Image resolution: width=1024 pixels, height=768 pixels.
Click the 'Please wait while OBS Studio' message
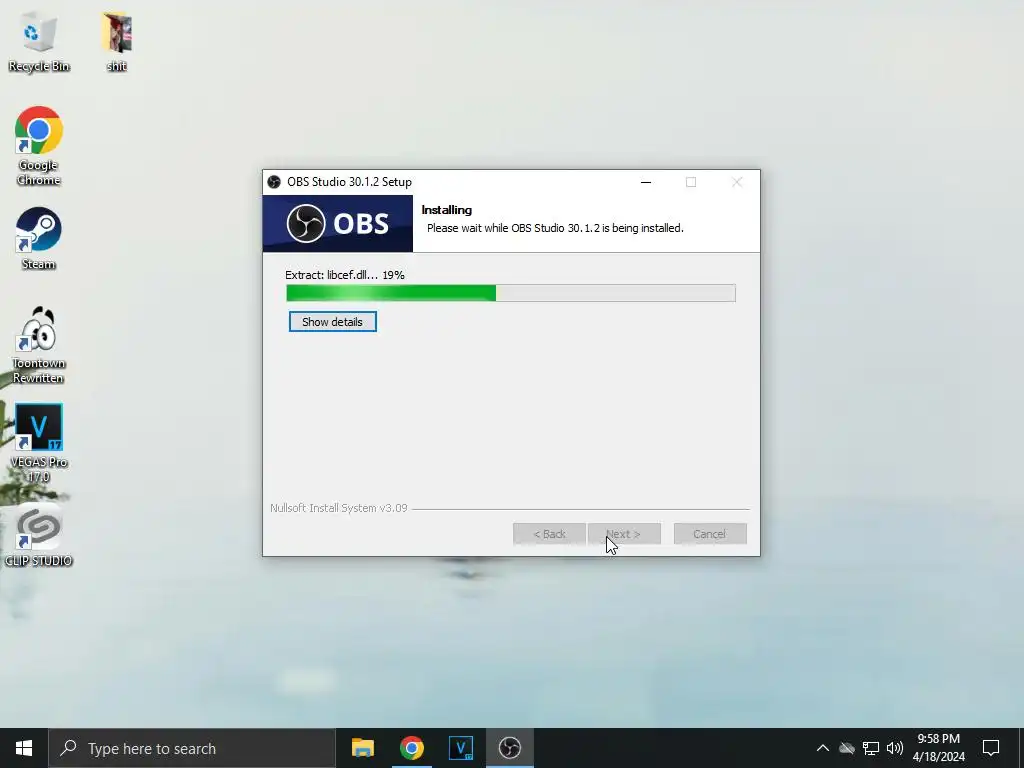[x=555, y=228]
